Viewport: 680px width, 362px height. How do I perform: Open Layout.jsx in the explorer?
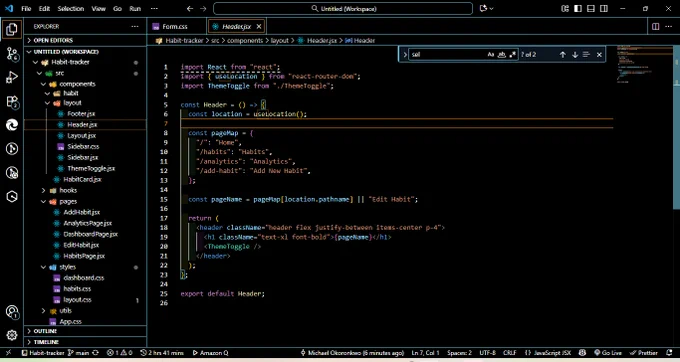82,136
